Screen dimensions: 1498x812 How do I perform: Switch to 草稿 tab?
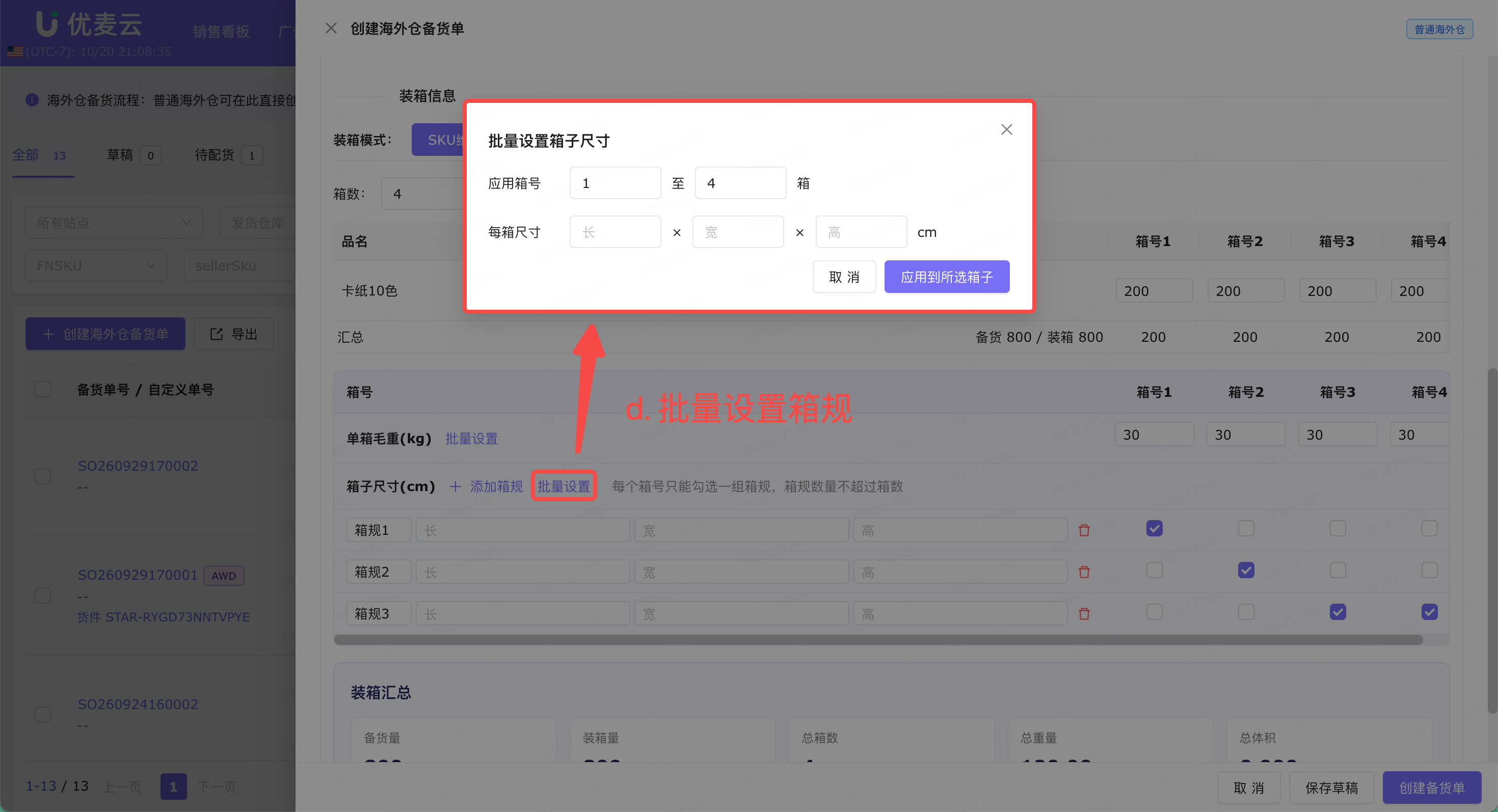[133, 155]
